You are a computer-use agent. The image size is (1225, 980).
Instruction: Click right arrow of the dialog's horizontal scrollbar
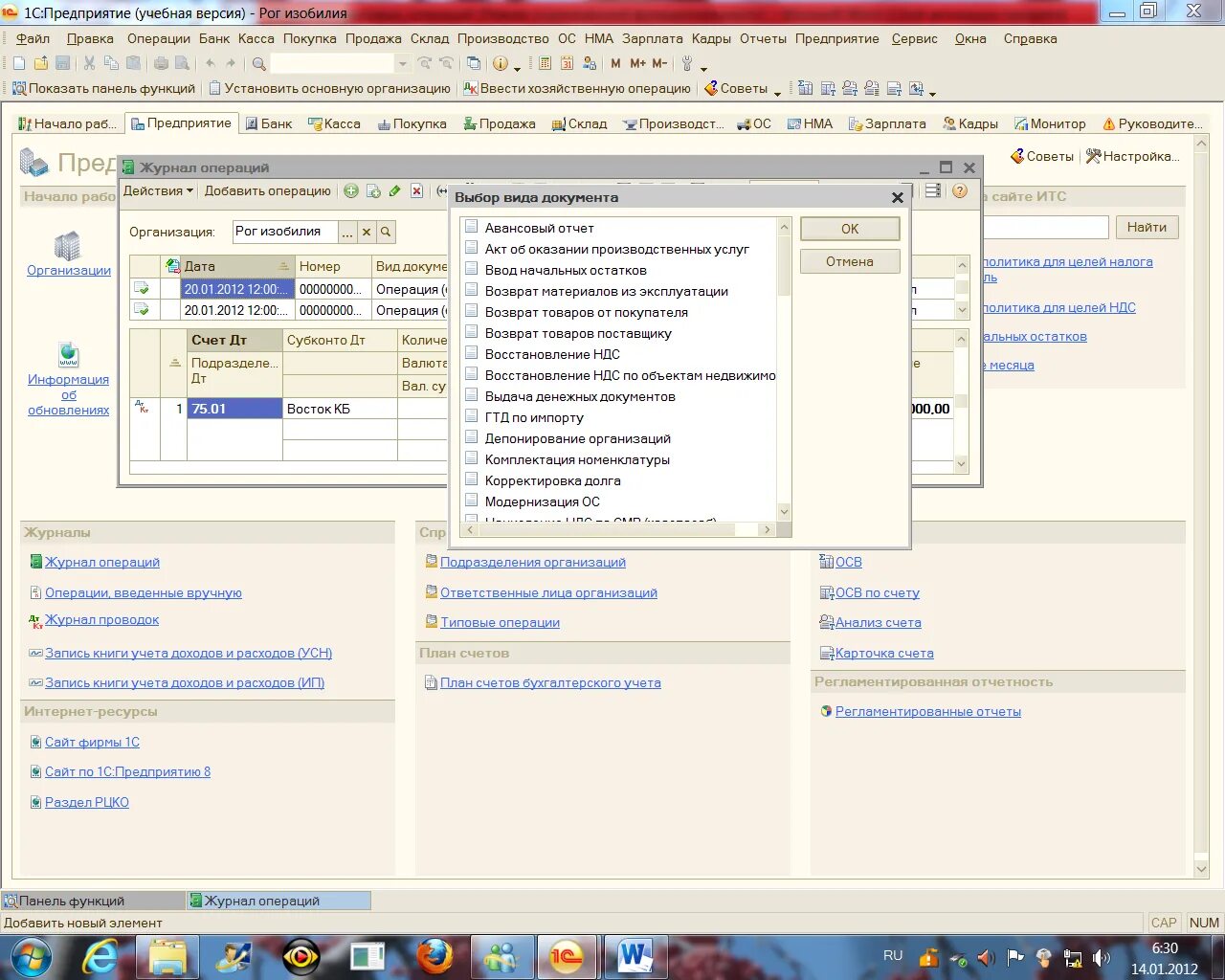tap(767, 529)
